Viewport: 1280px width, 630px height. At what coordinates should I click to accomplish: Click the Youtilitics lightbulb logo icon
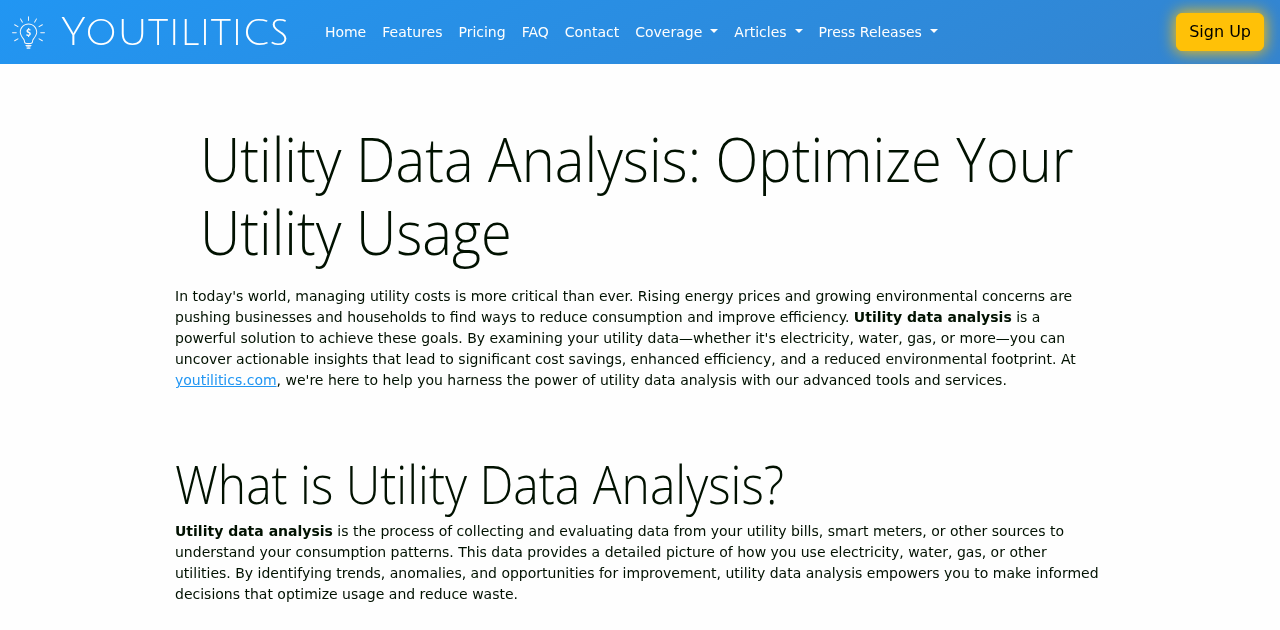click(26, 31)
